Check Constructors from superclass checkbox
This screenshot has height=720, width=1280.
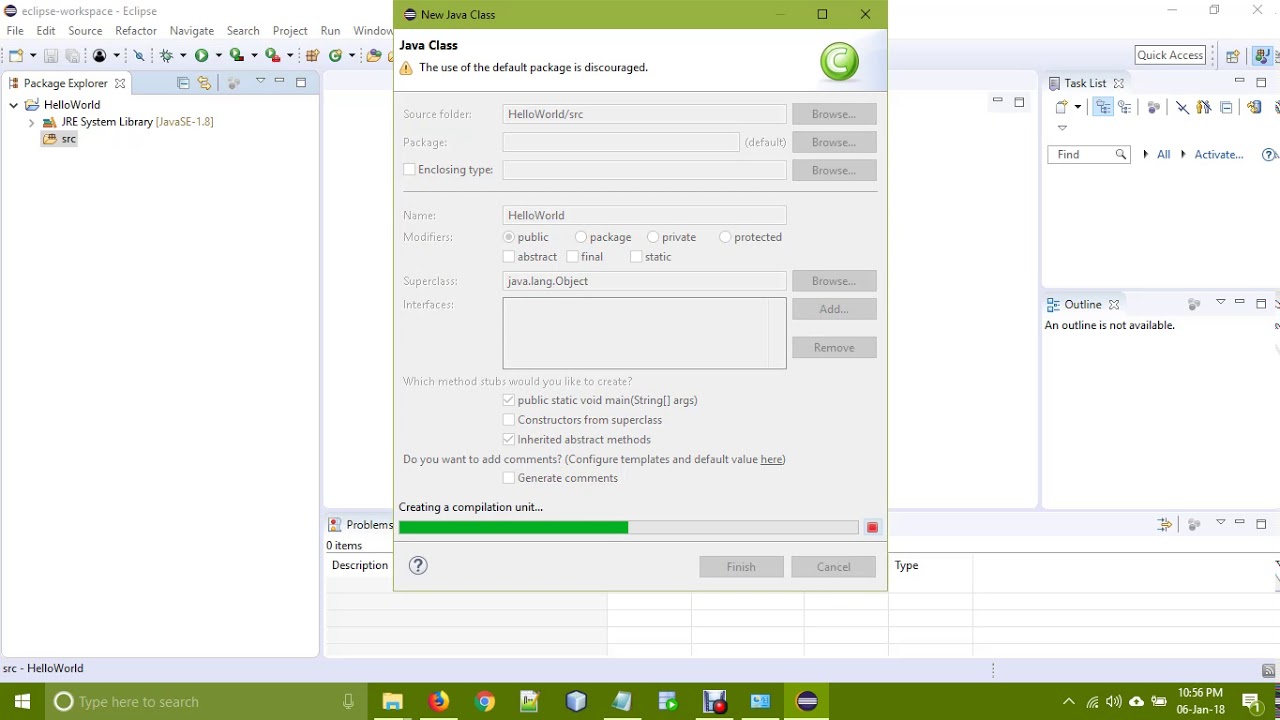(x=509, y=420)
